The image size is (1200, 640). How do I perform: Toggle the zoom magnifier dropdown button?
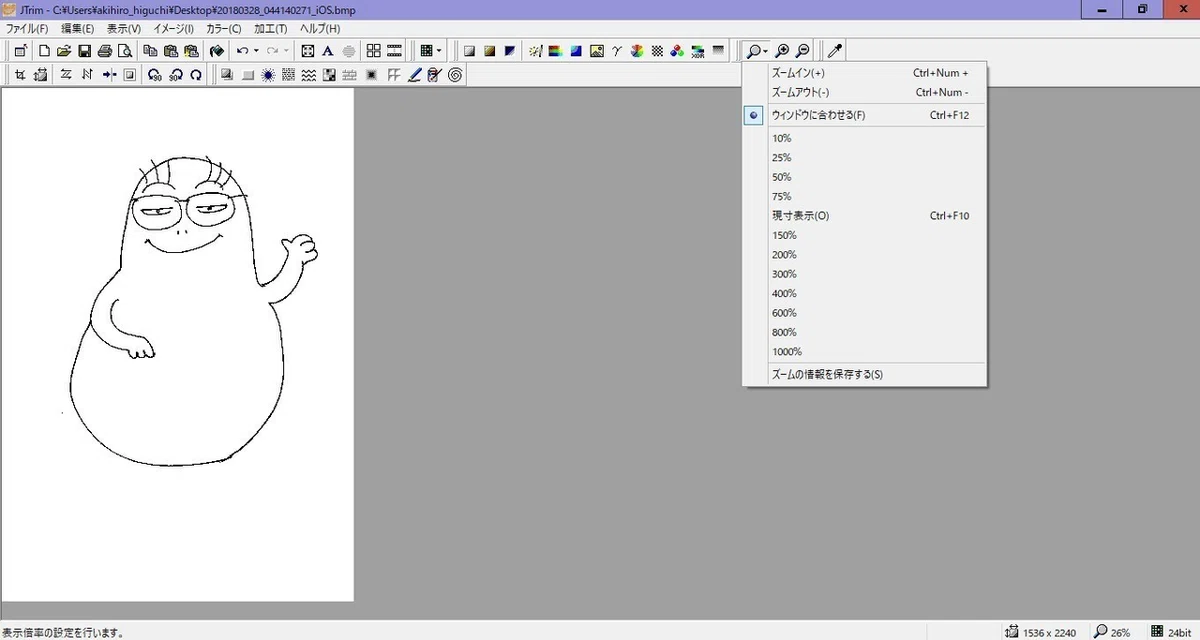[757, 51]
